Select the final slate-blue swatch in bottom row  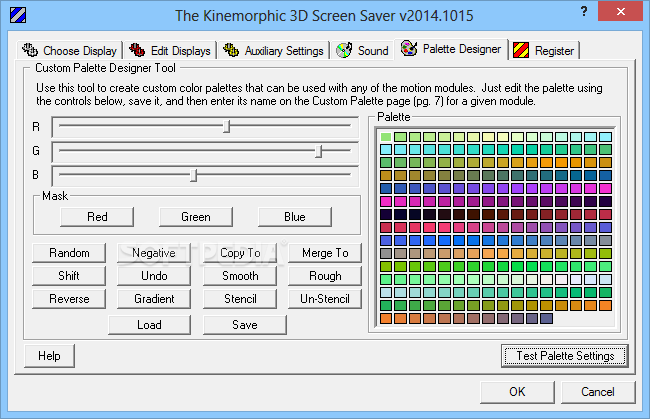point(547,318)
